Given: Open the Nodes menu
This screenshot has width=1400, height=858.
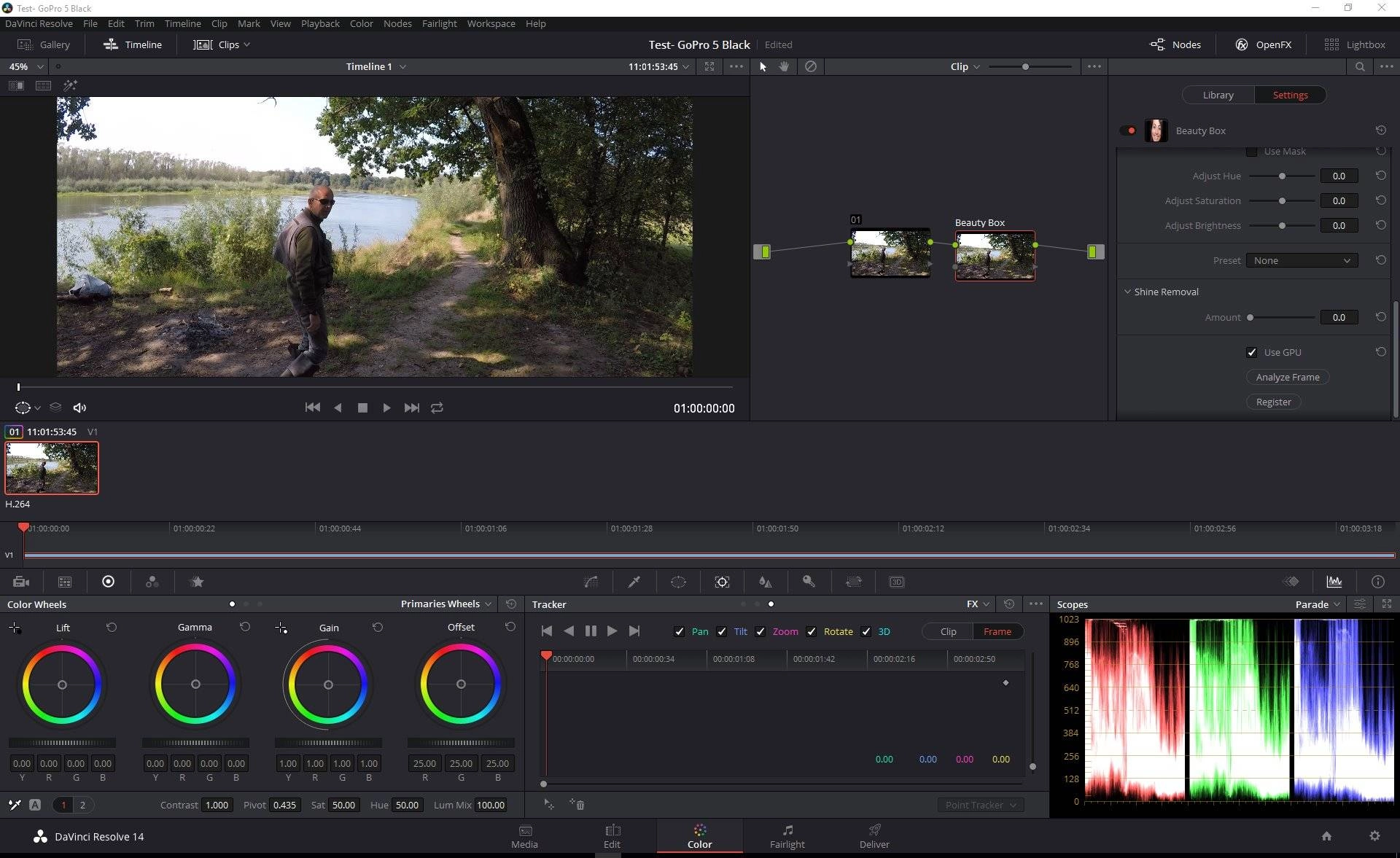Looking at the screenshot, I should (x=397, y=23).
